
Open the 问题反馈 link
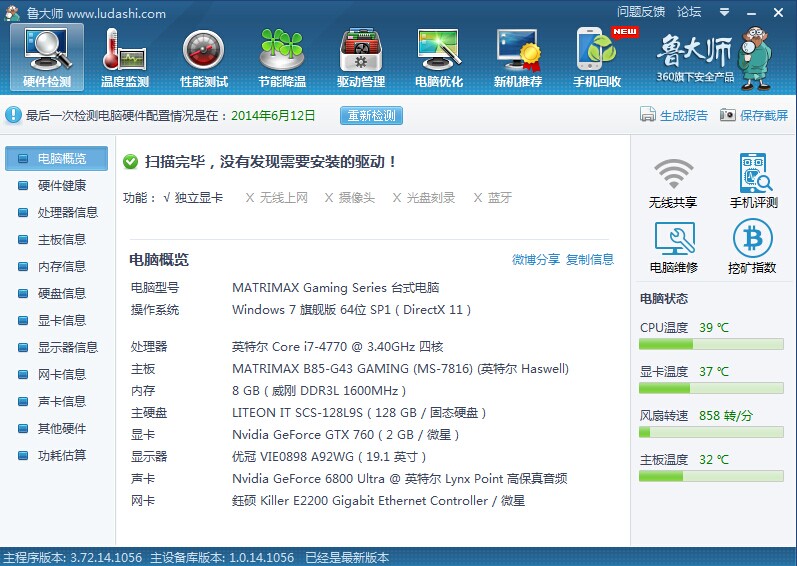coord(641,12)
